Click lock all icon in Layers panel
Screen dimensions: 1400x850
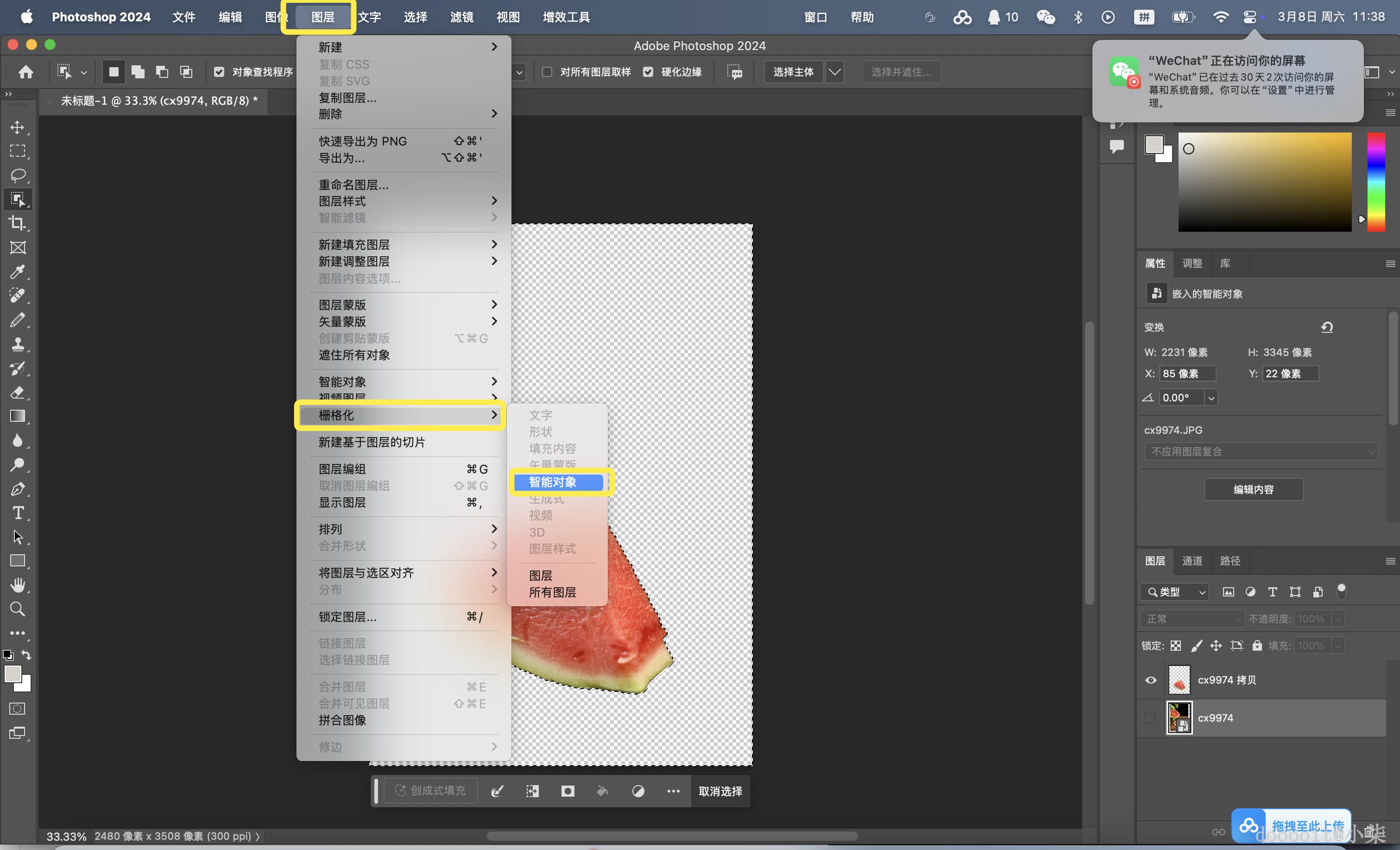[1257, 645]
